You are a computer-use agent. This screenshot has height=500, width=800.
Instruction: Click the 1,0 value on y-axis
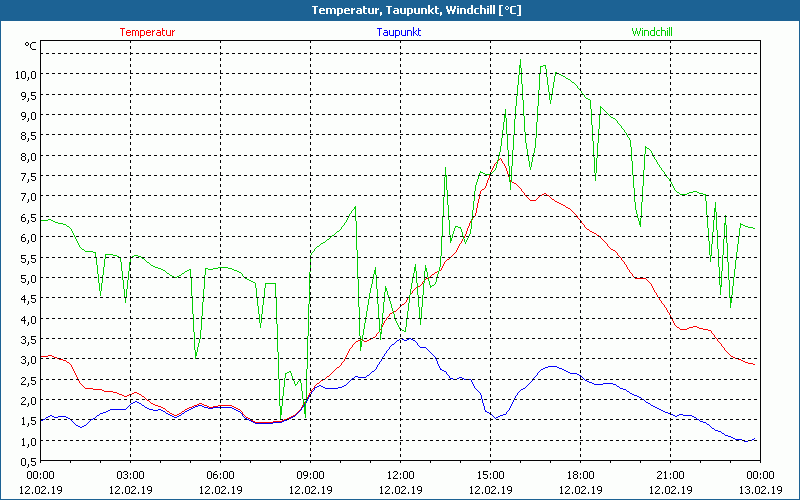pyautogui.click(x=25, y=441)
